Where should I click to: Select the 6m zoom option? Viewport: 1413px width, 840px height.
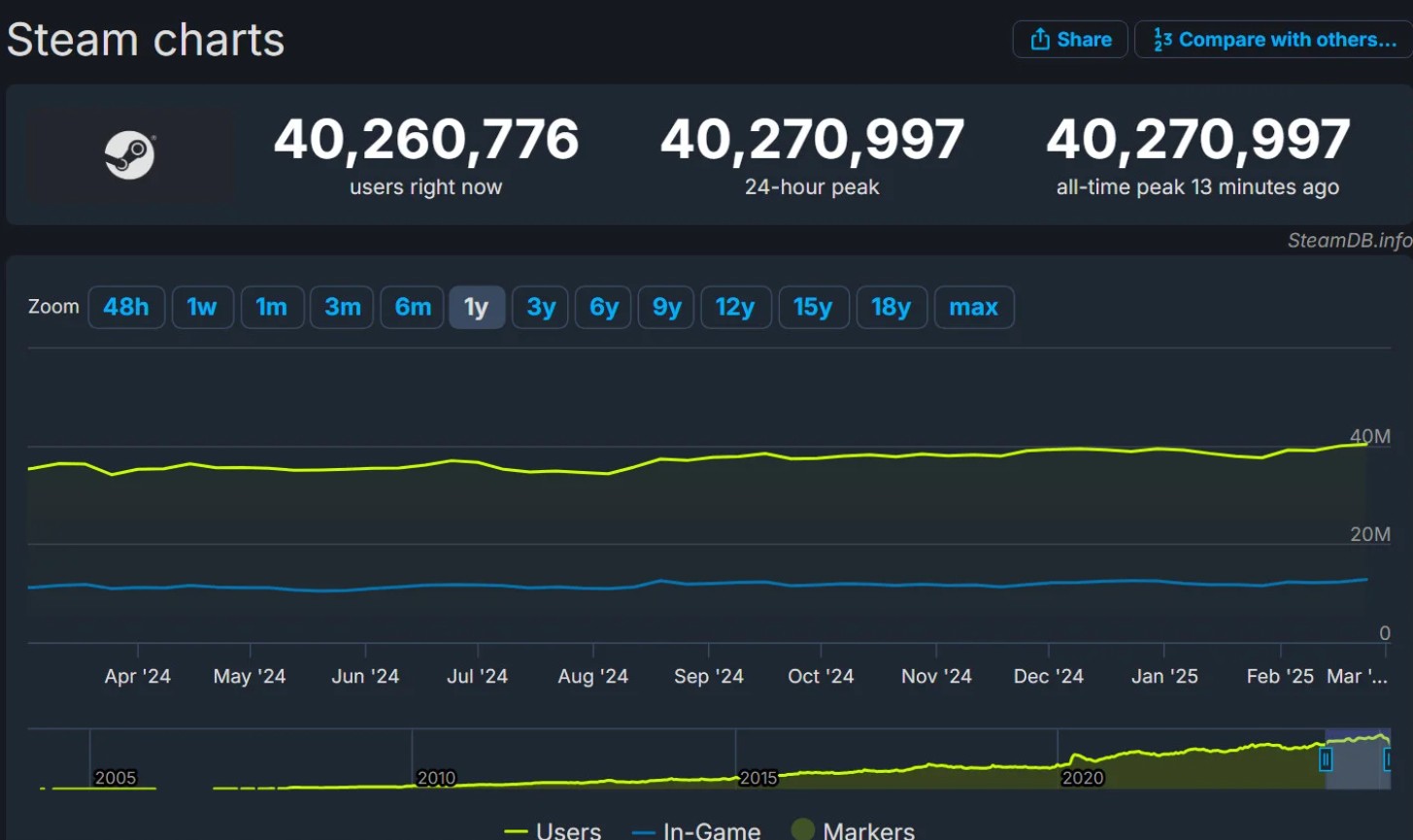412,307
